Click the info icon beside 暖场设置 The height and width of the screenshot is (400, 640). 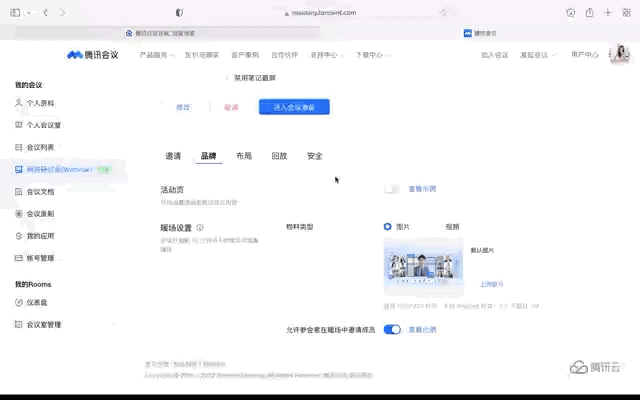point(200,228)
